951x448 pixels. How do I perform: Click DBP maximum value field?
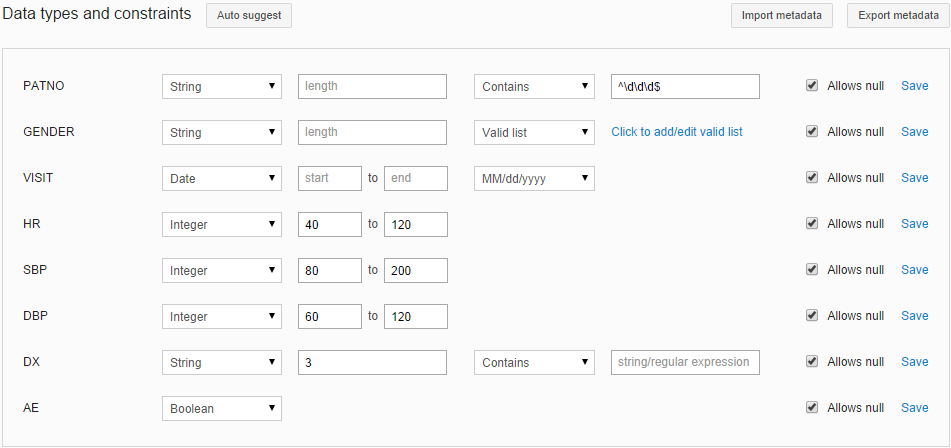click(x=415, y=317)
